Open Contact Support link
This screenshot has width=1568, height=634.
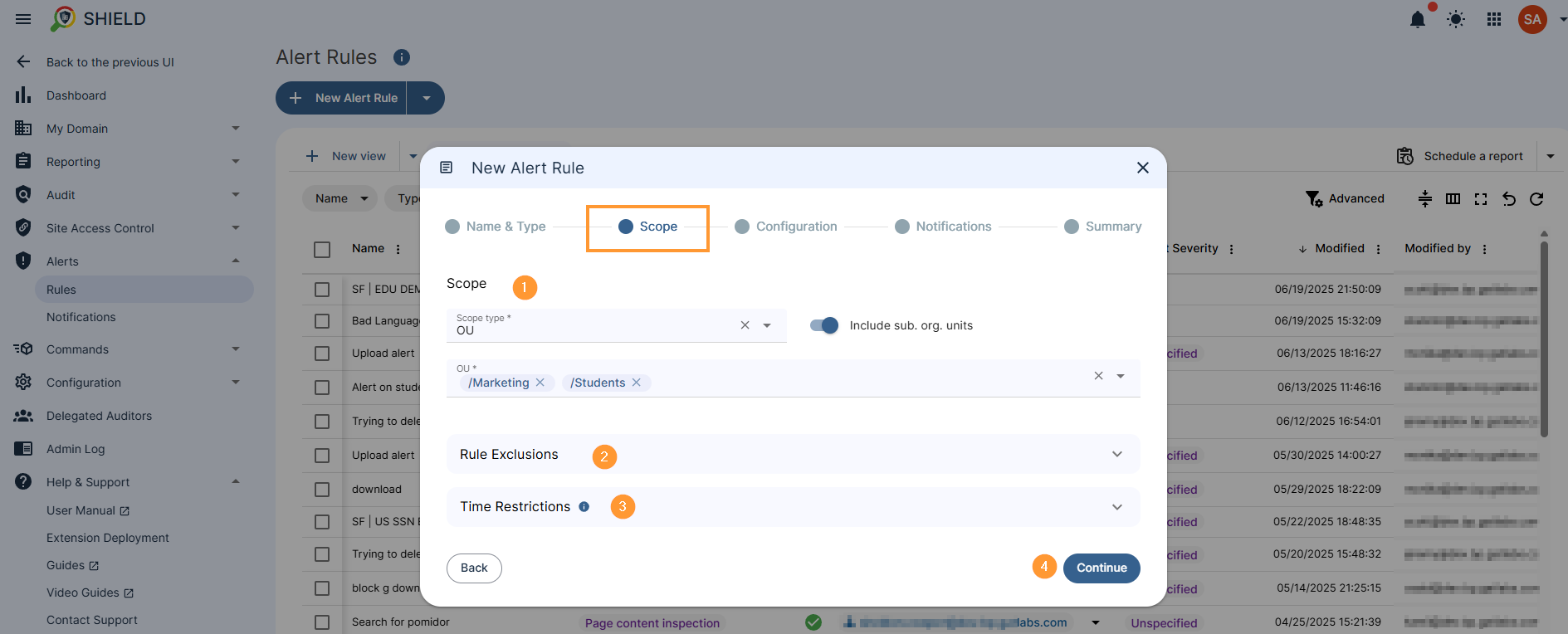click(x=92, y=620)
